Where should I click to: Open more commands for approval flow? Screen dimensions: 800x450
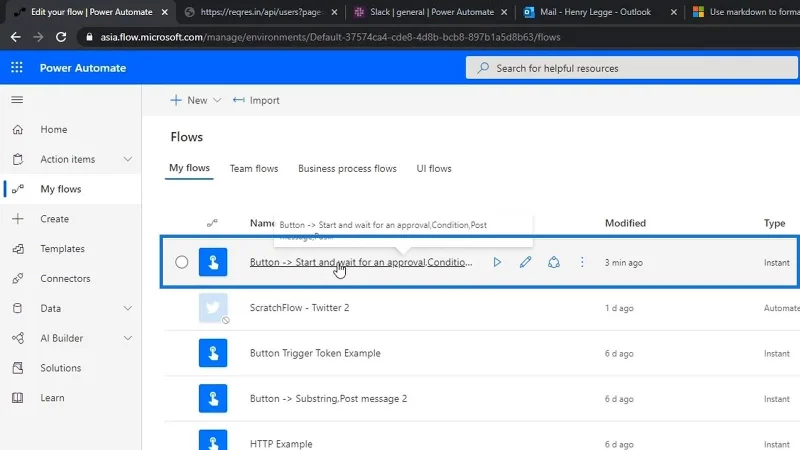(x=582, y=262)
